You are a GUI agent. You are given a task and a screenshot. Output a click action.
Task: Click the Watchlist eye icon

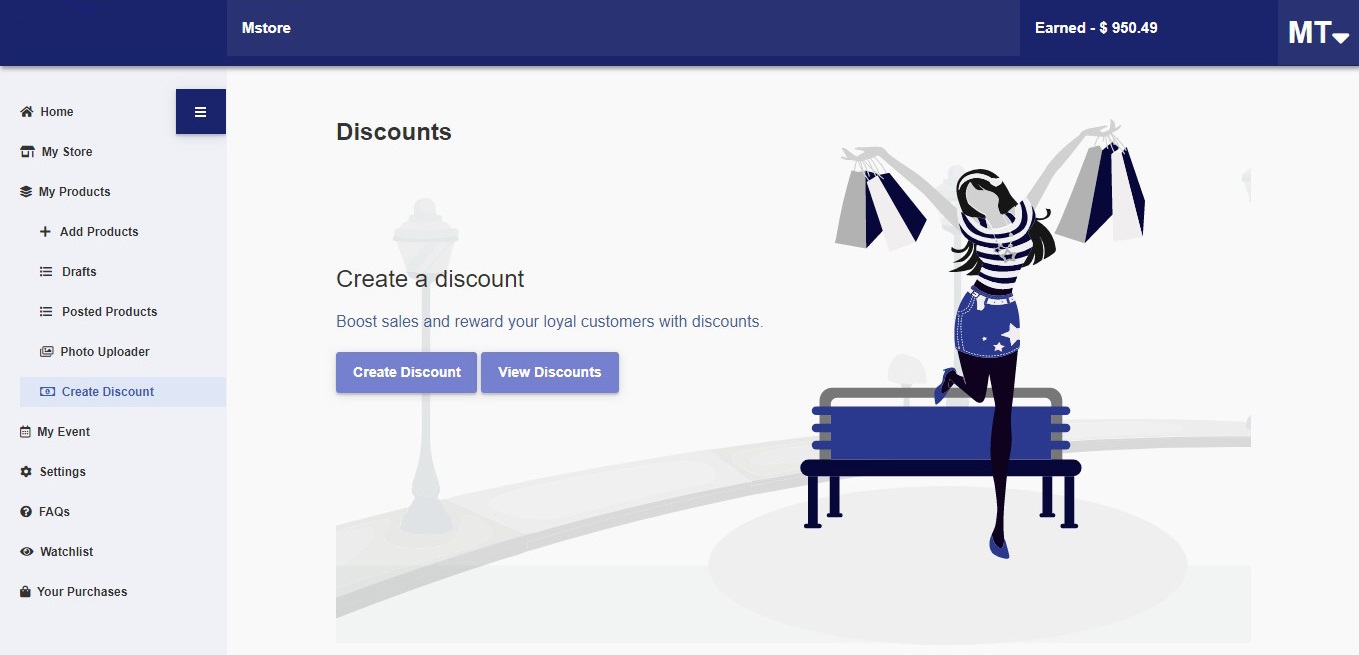[27, 552]
